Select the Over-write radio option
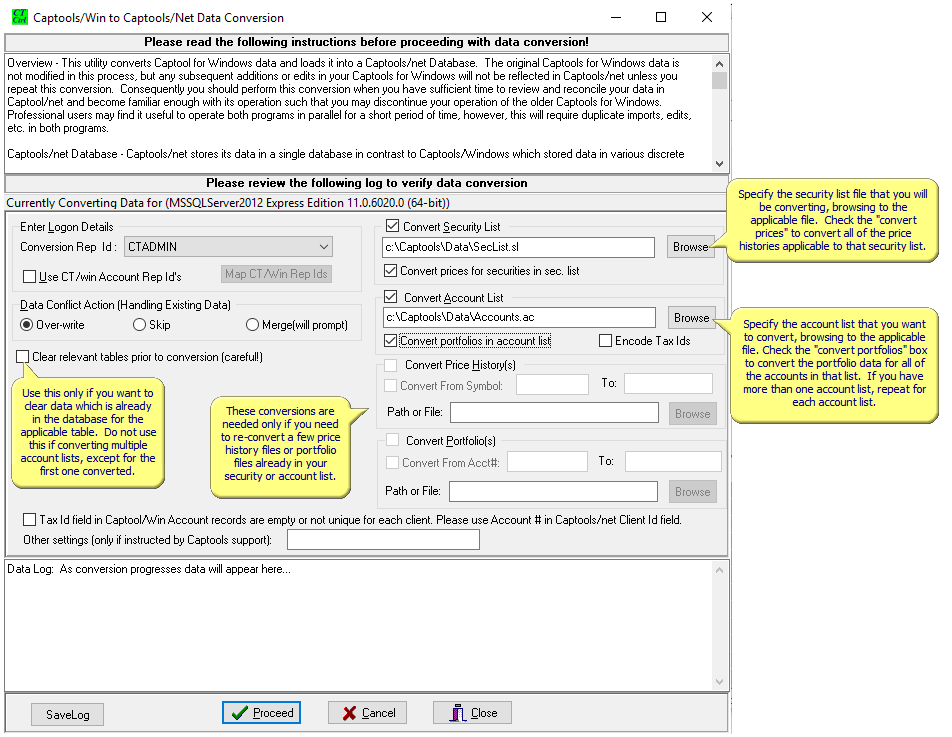This screenshot has width=952, height=737. click(26, 325)
